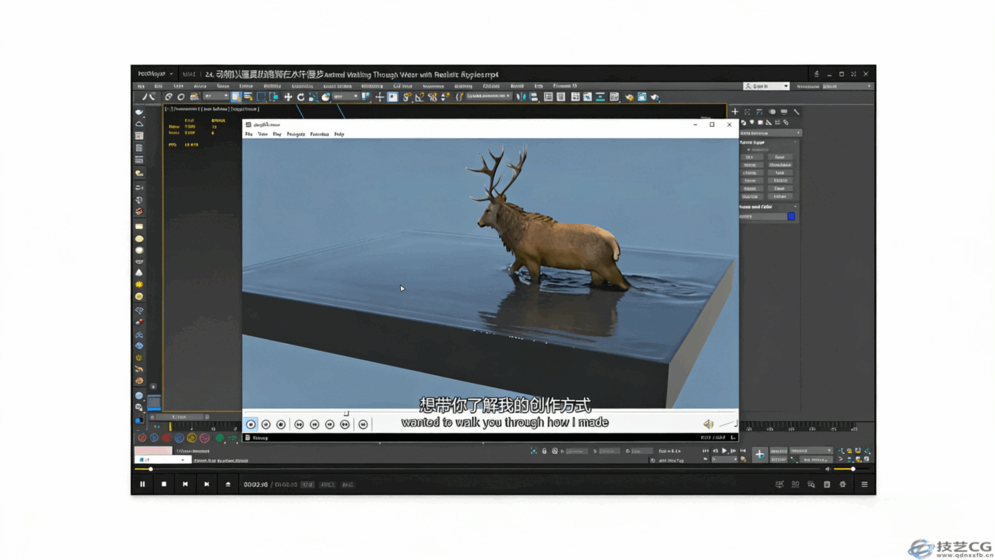Toggle the preview window speaker icon
Image resolution: width=995 pixels, height=560 pixels.
(x=708, y=424)
